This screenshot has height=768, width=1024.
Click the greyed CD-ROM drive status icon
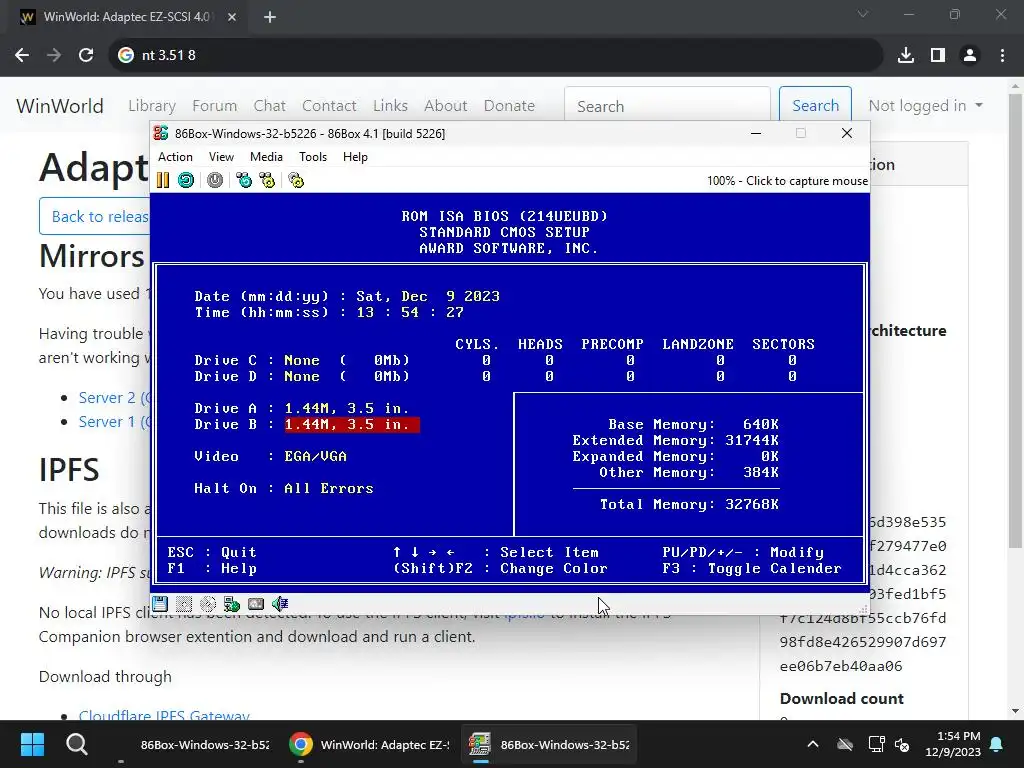208,603
